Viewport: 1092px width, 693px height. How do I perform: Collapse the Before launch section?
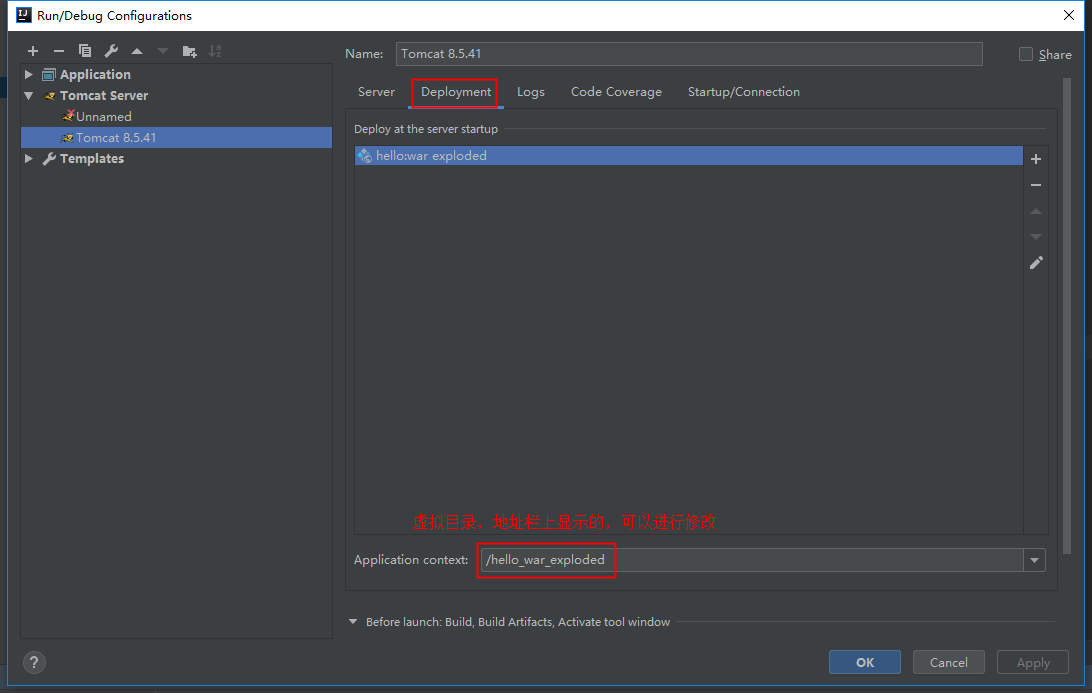tap(353, 622)
